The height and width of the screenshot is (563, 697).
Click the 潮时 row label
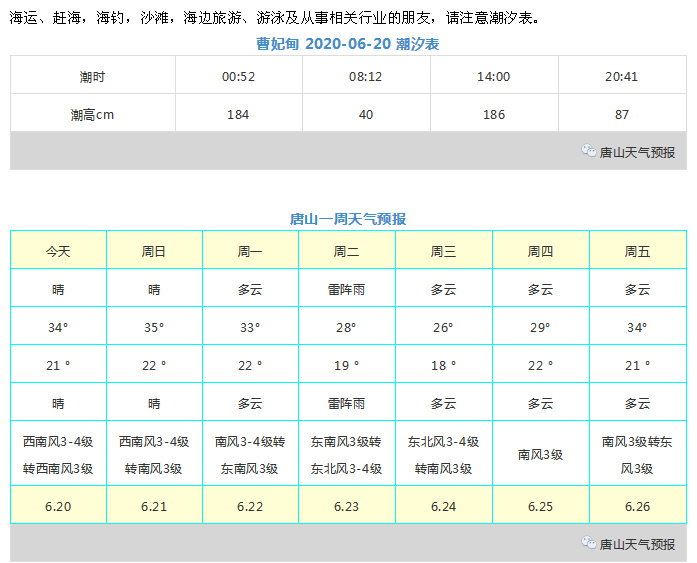pyautogui.click(x=93, y=76)
